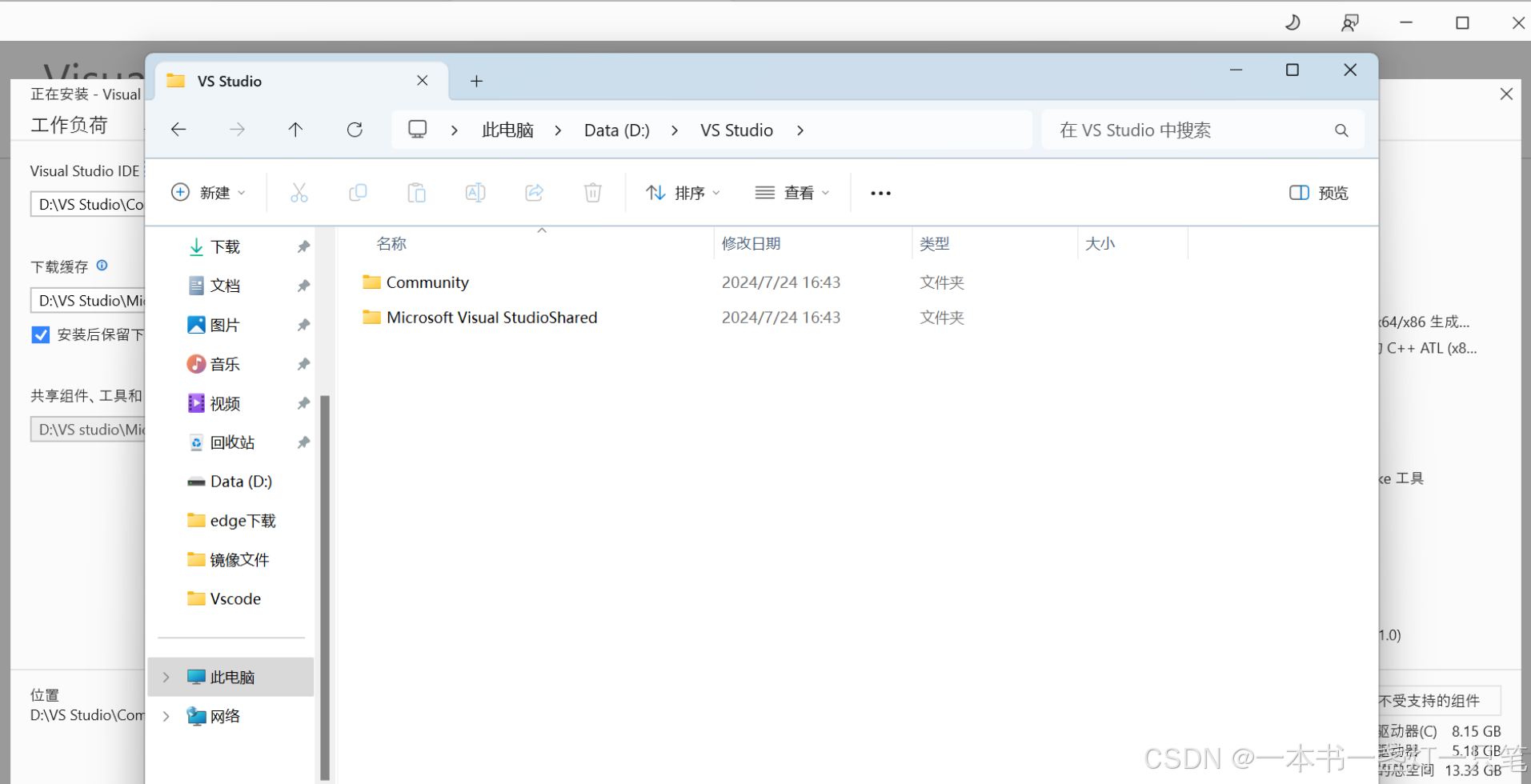Click the search magnifier icon
Viewport: 1531px width, 784px height.
tap(1341, 130)
